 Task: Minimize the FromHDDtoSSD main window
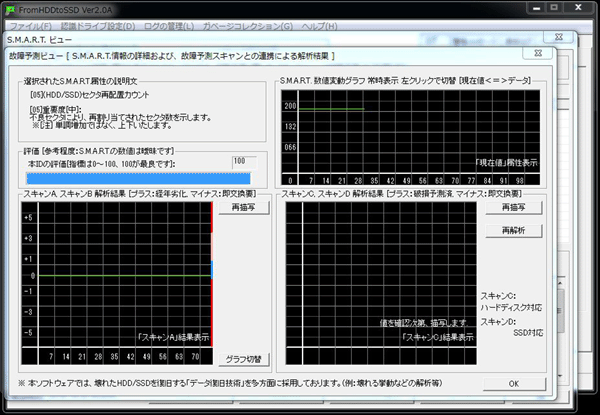pyautogui.click(x=536, y=8)
